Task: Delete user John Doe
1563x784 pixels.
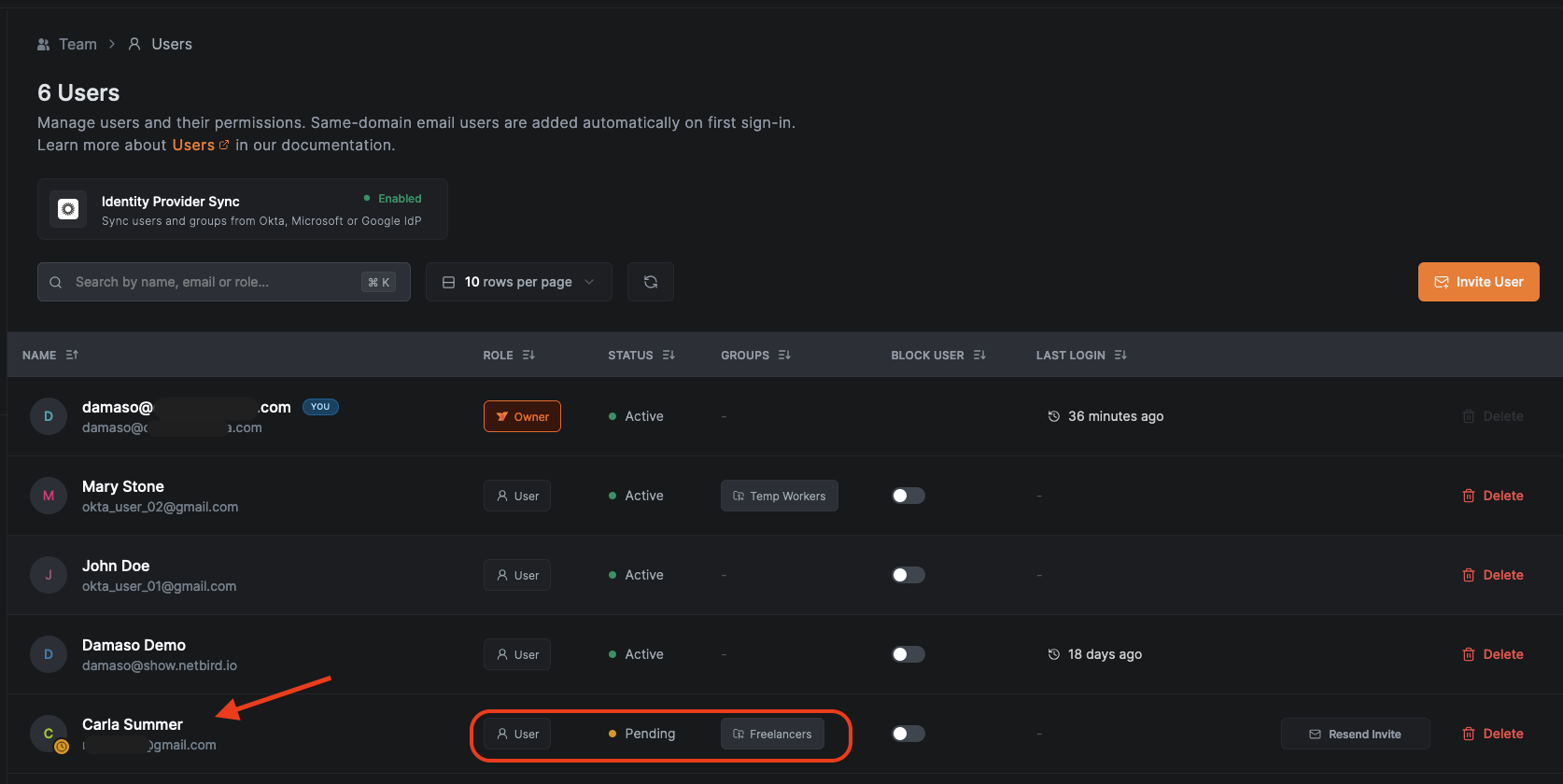Action: point(1492,575)
